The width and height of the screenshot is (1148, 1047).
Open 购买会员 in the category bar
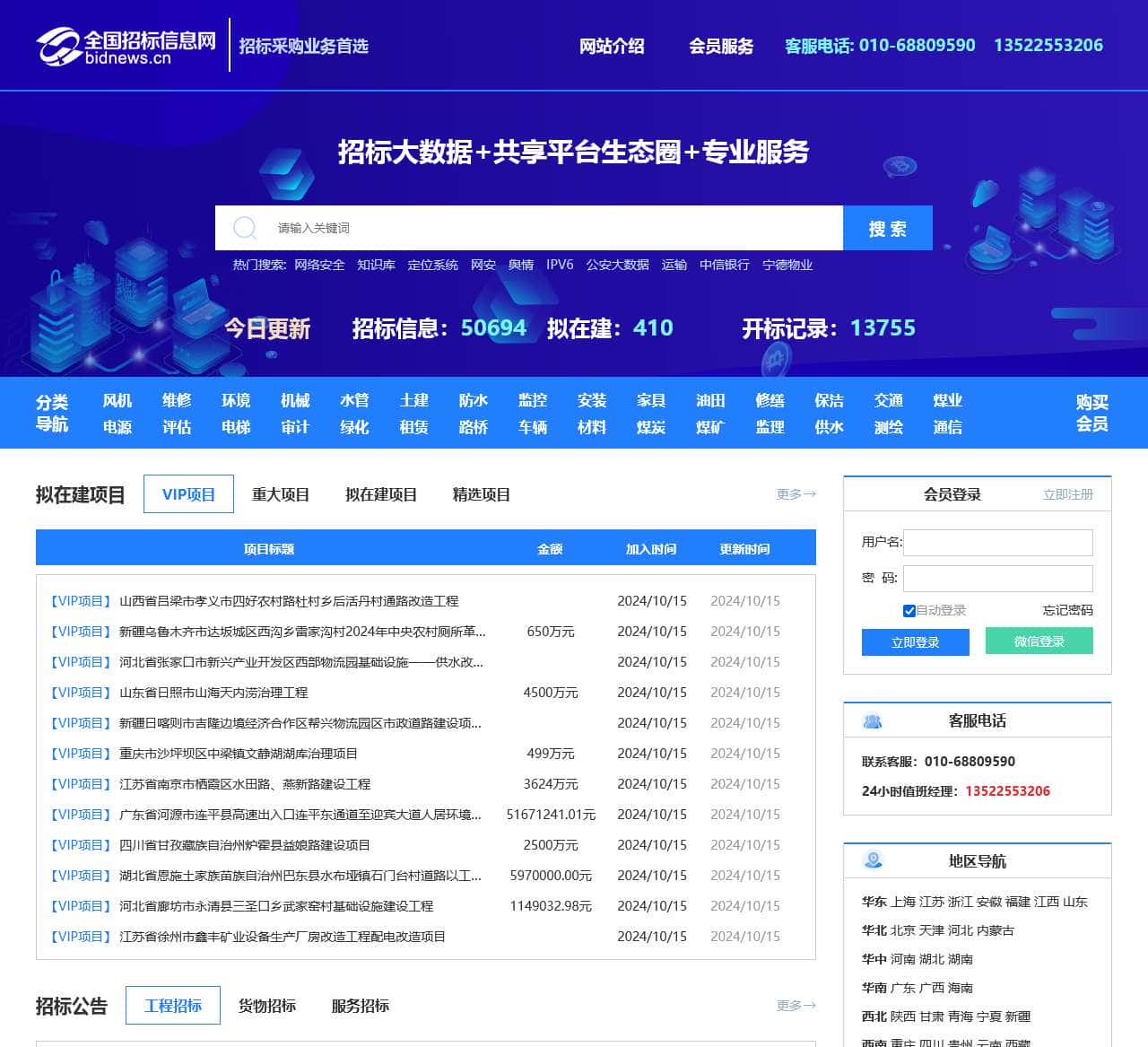pyautogui.click(x=1091, y=413)
